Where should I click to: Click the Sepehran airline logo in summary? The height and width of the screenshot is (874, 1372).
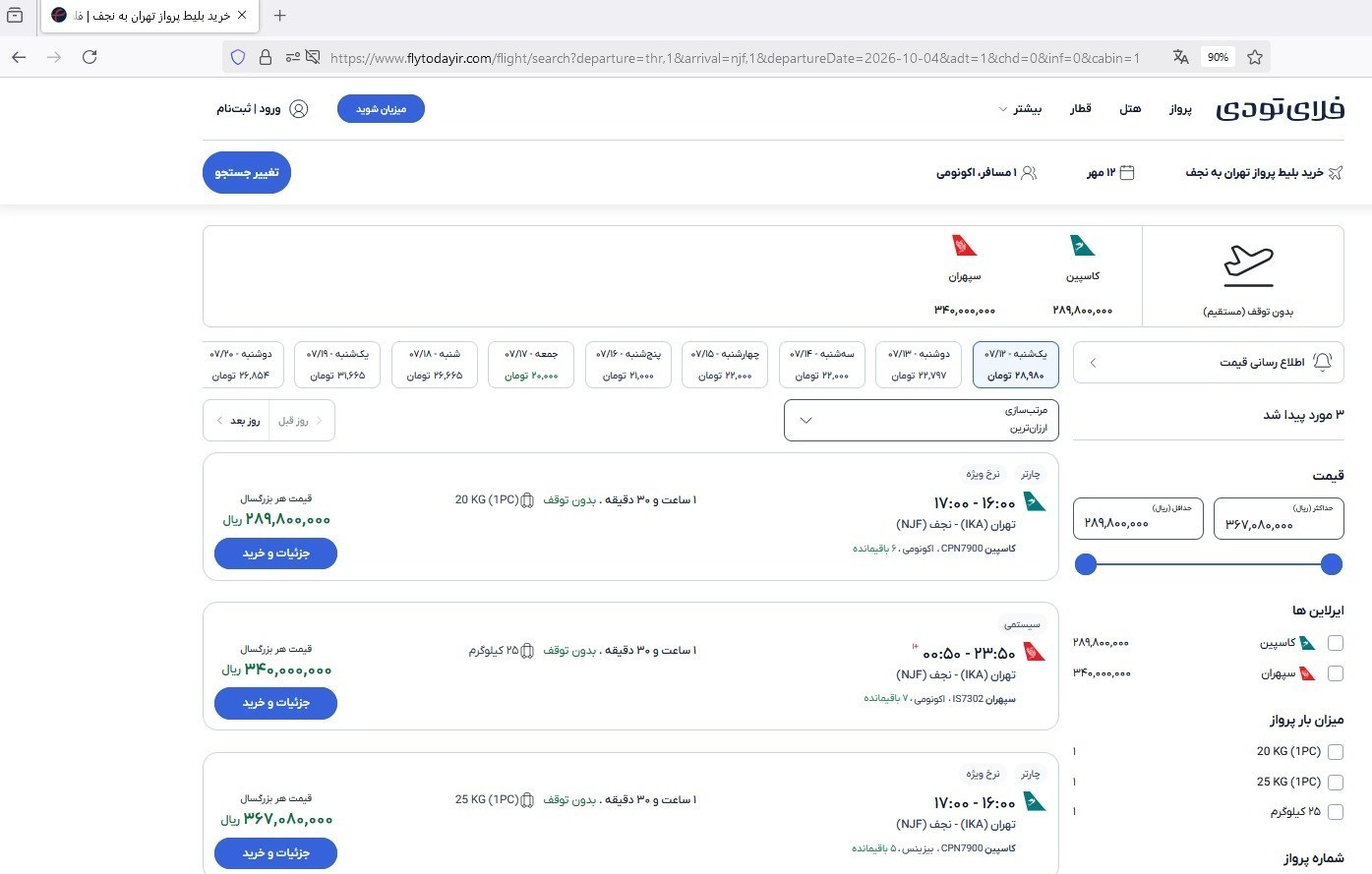(x=964, y=245)
